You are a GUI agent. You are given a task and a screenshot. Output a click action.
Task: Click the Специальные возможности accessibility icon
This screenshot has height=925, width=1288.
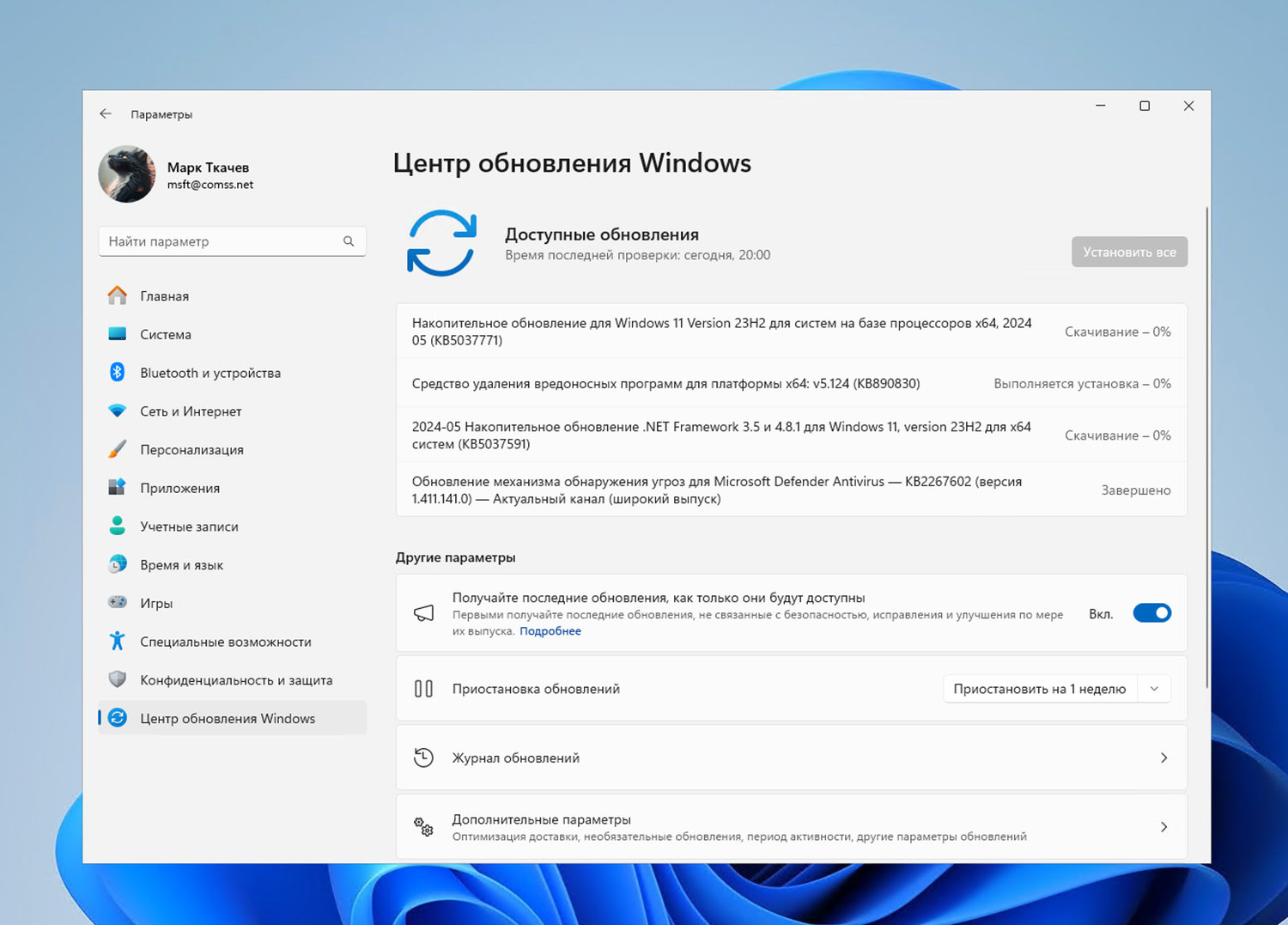point(118,641)
